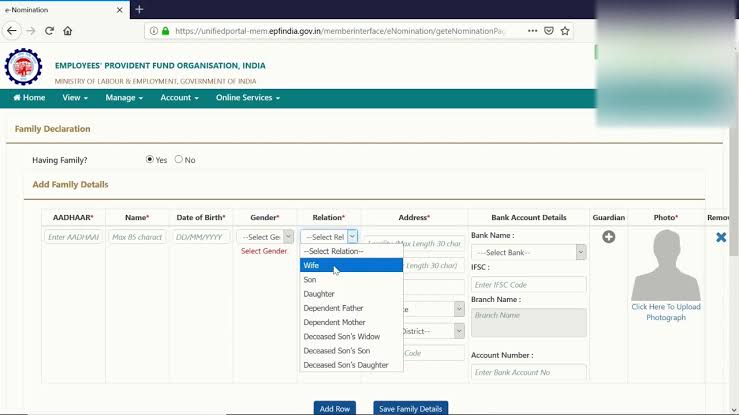Close the e-Nomination tab
739x415 pixels.
[x=120, y=9]
